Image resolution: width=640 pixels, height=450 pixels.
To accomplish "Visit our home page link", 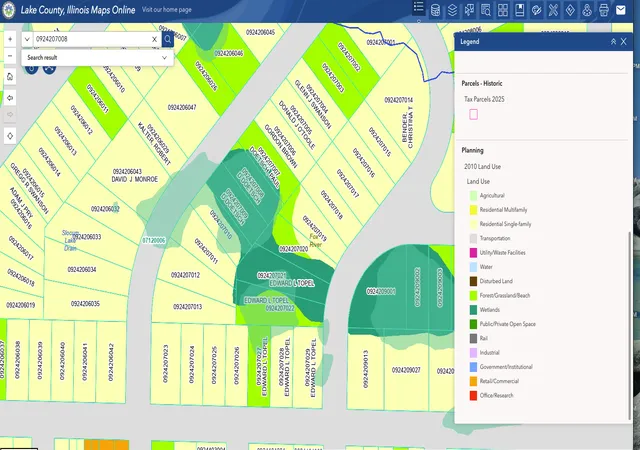I will coord(167,9).
